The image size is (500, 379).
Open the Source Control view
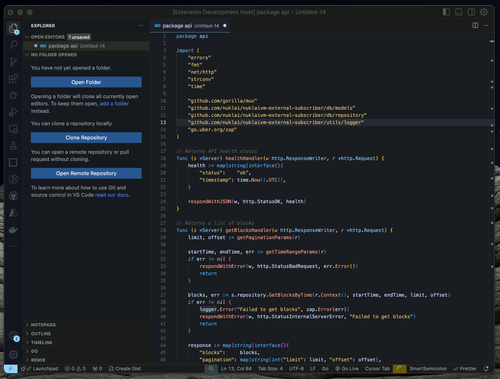tap(13, 62)
